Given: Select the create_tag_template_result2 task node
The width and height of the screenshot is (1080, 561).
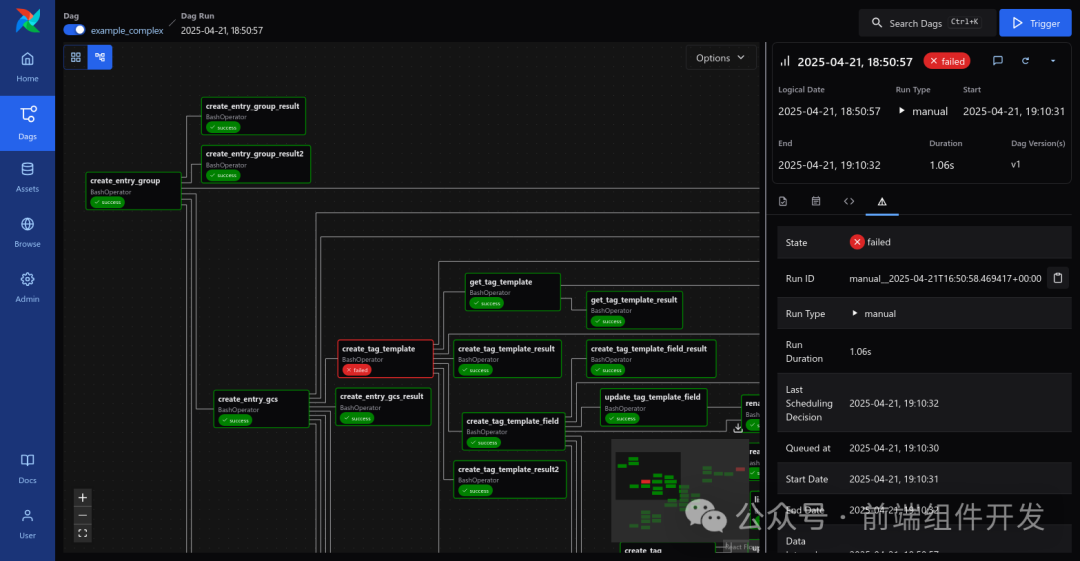Looking at the screenshot, I should click(510, 479).
